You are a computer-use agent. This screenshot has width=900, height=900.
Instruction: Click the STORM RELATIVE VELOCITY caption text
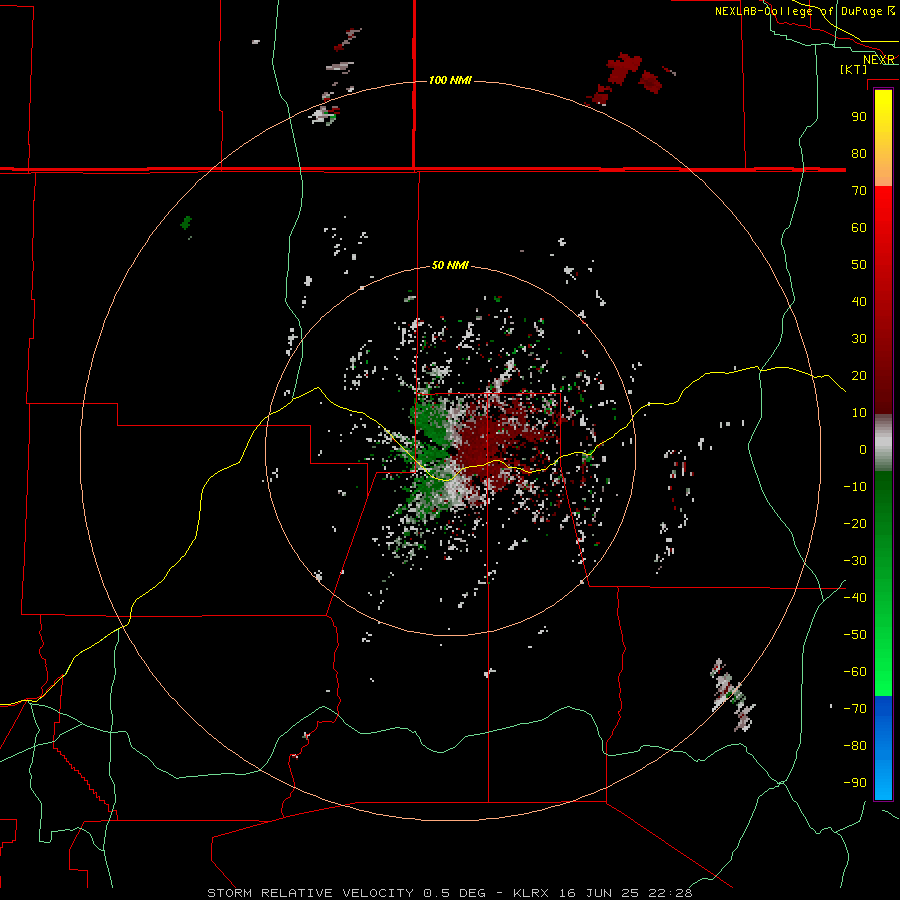310,893
